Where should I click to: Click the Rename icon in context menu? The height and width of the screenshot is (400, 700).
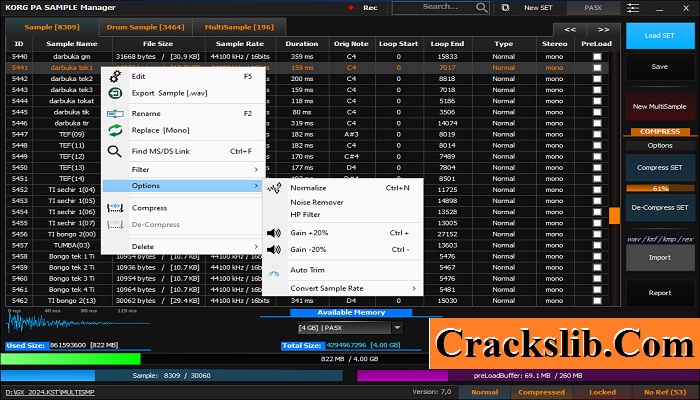tap(115, 114)
